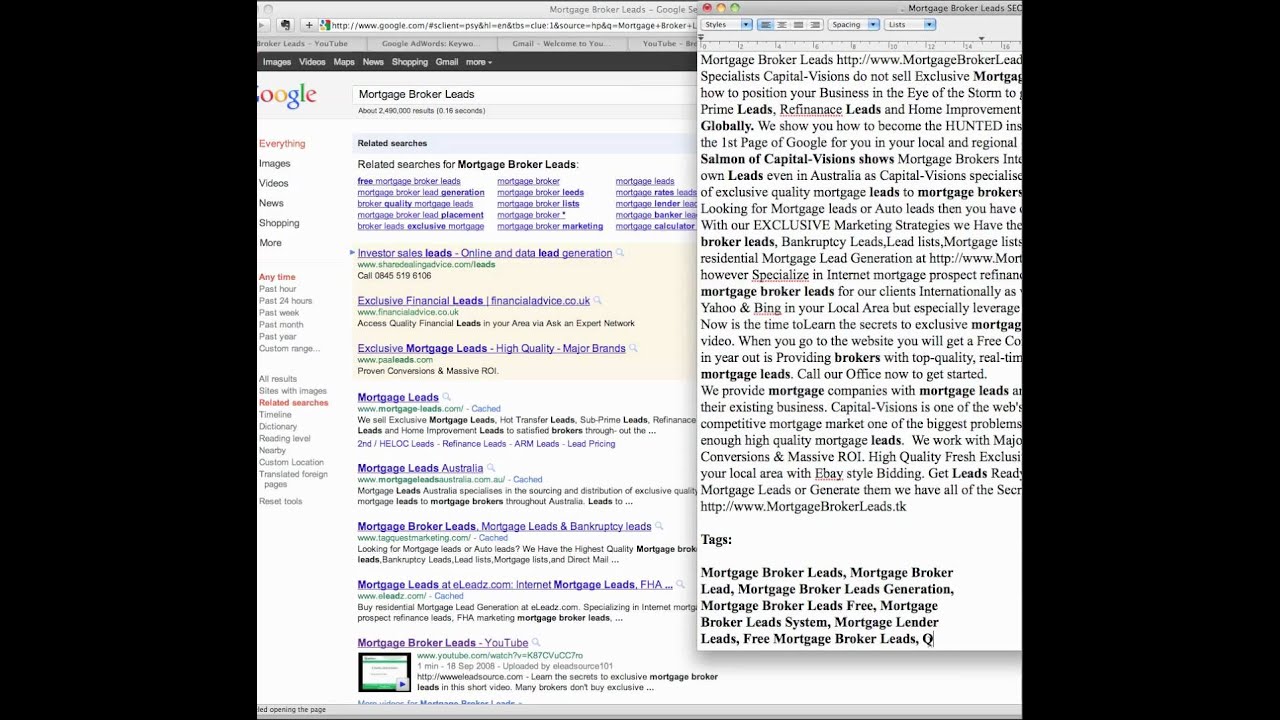Open 'Lead Pricing' sitelink under Mortgage Leads
This screenshot has width=1280, height=720.
pos(591,444)
